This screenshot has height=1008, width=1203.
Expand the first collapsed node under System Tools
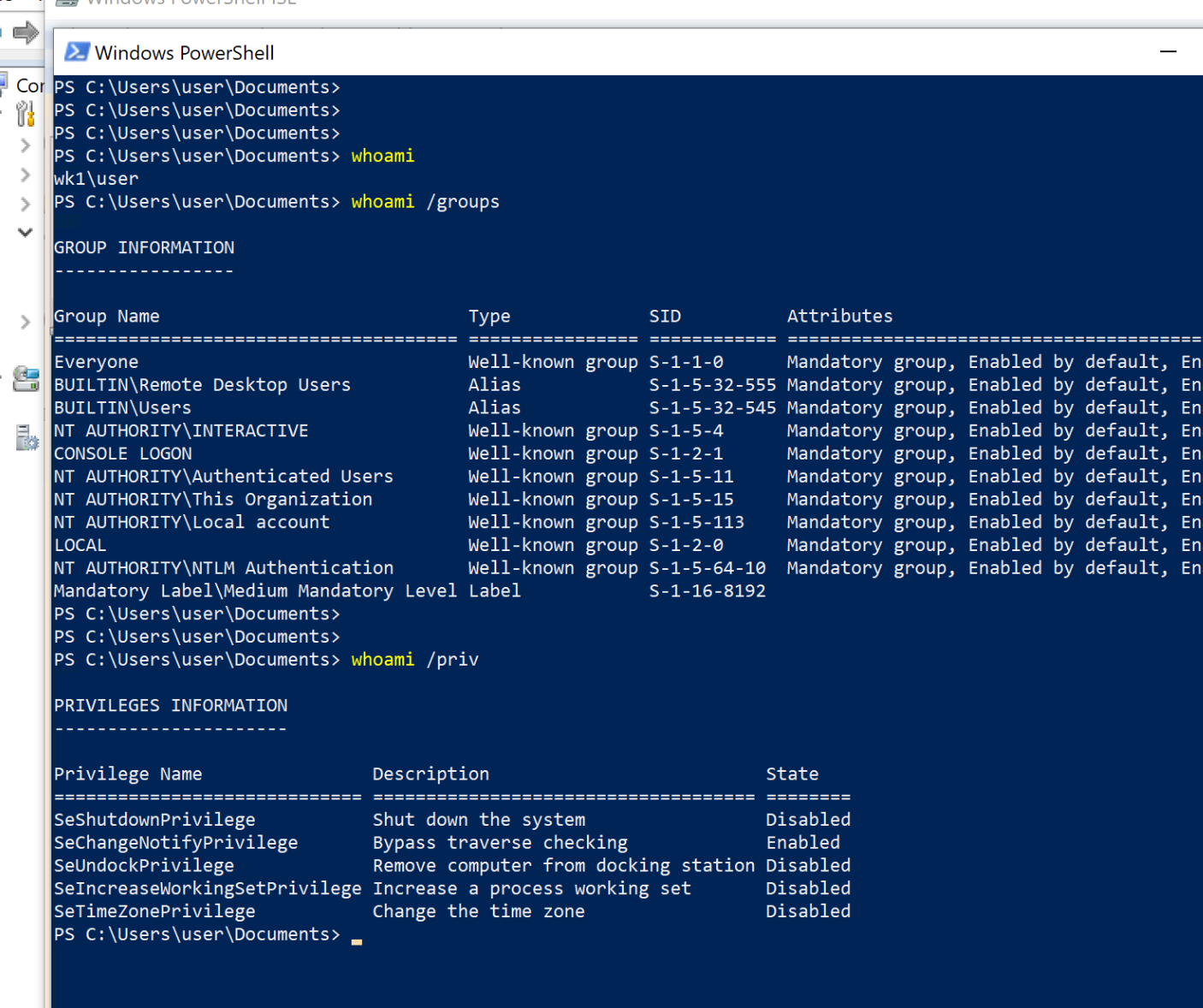coord(26,145)
